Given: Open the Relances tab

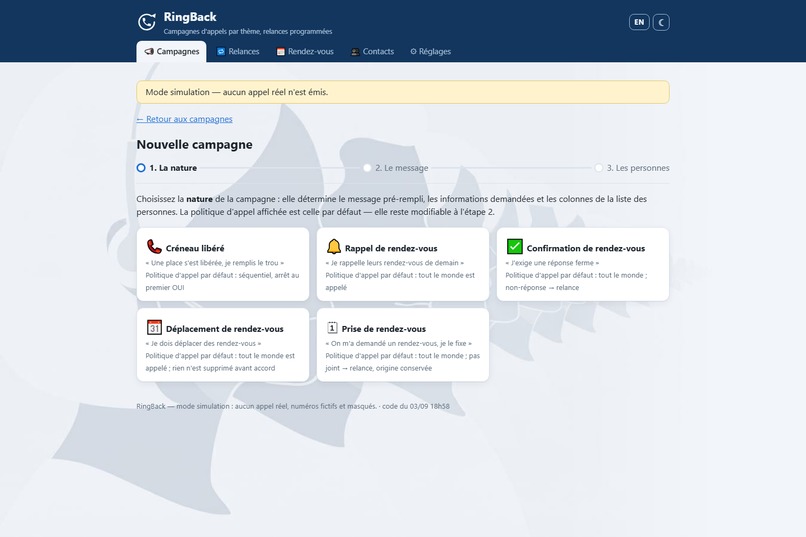Looking at the screenshot, I should 238,51.
